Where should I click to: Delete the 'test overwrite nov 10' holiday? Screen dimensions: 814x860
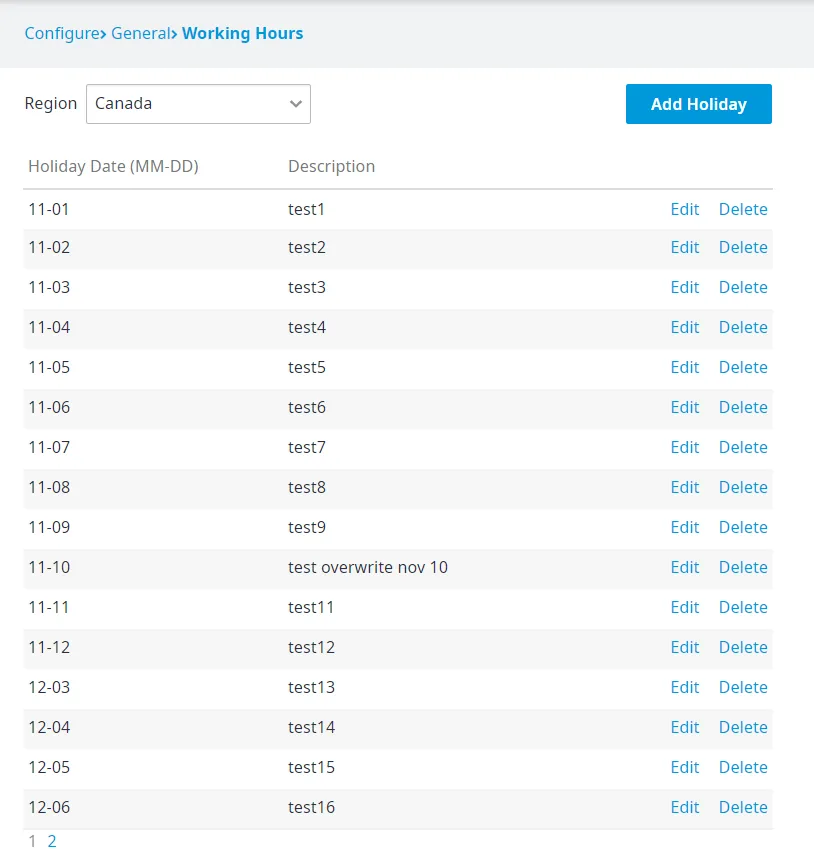(x=743, y=568)
